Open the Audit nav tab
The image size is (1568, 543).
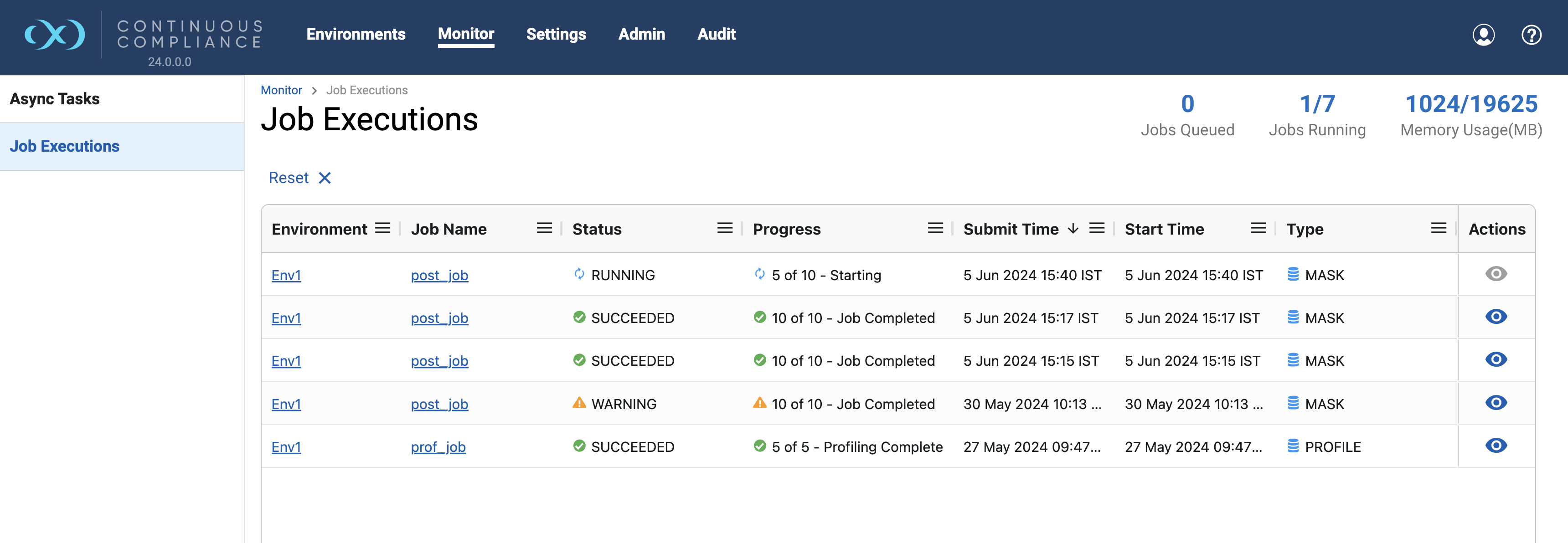coord(716,34)
